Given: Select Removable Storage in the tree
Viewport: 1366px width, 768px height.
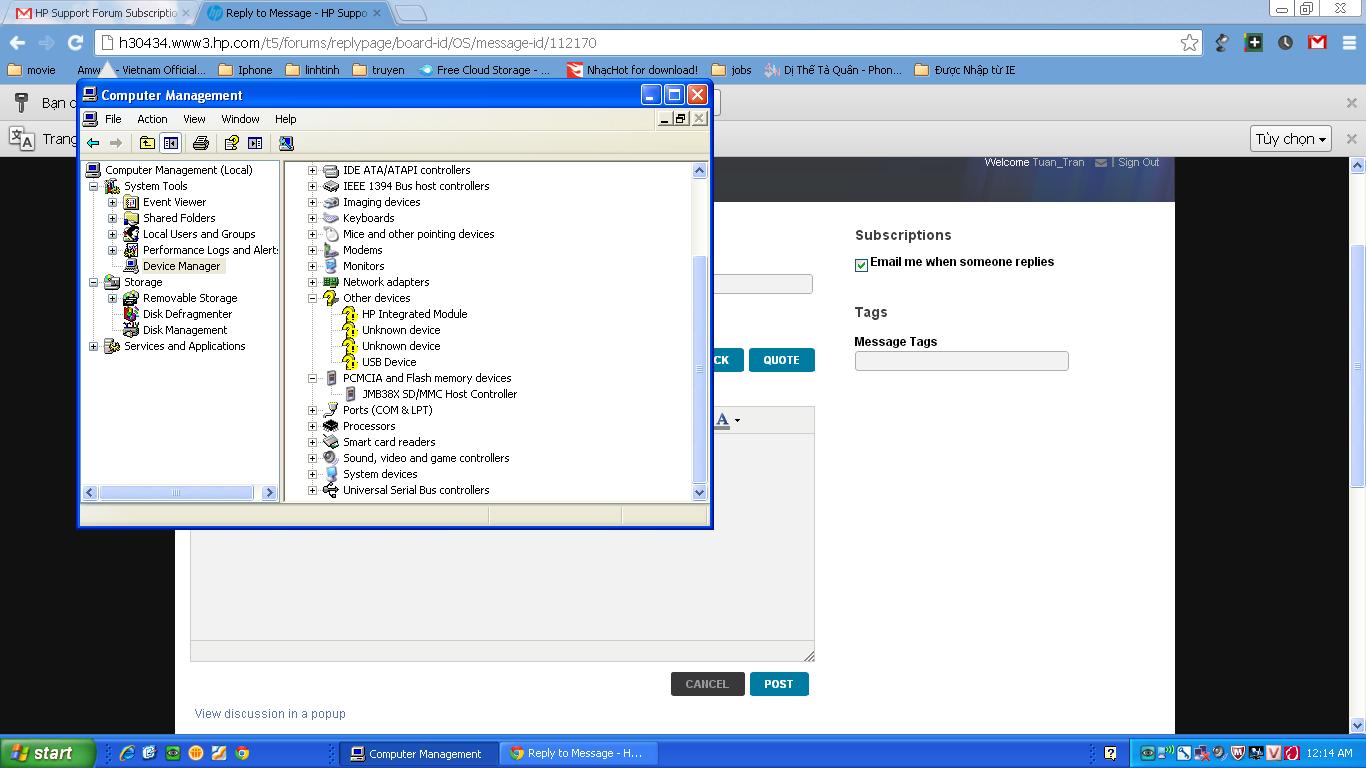Looking at the screenshot, I should coord(190,298).
